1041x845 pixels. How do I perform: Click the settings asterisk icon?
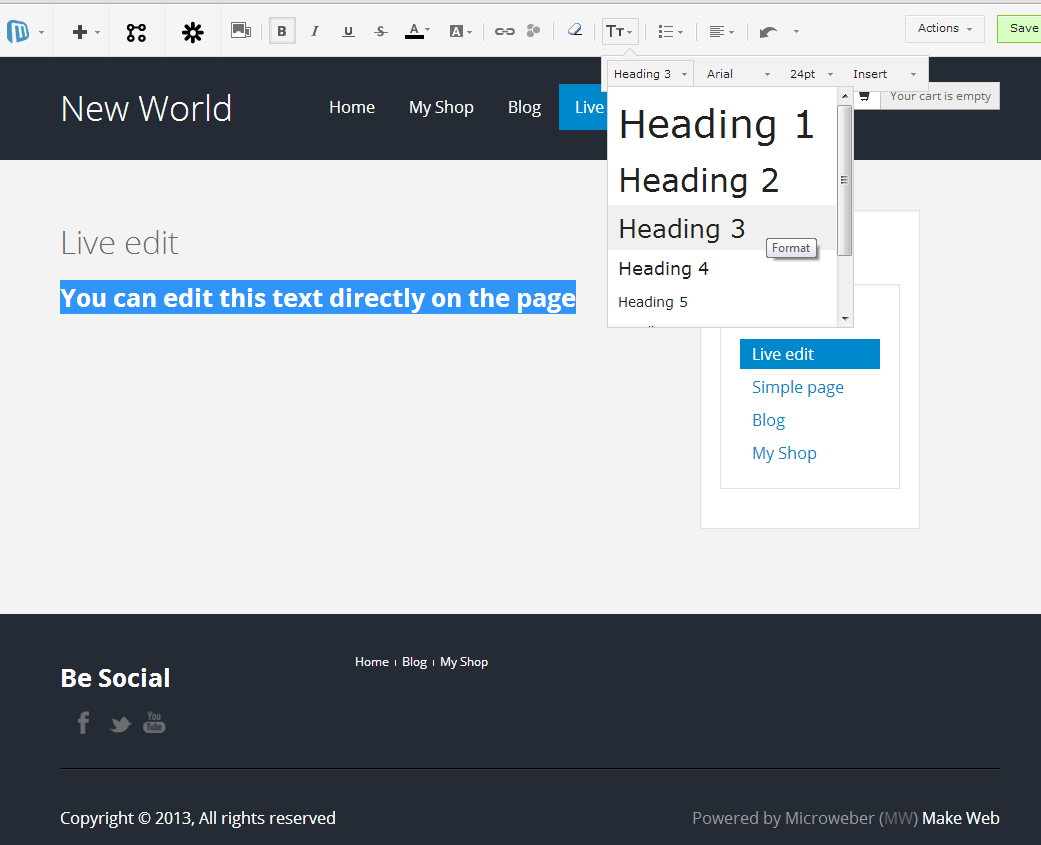point(192,30)
